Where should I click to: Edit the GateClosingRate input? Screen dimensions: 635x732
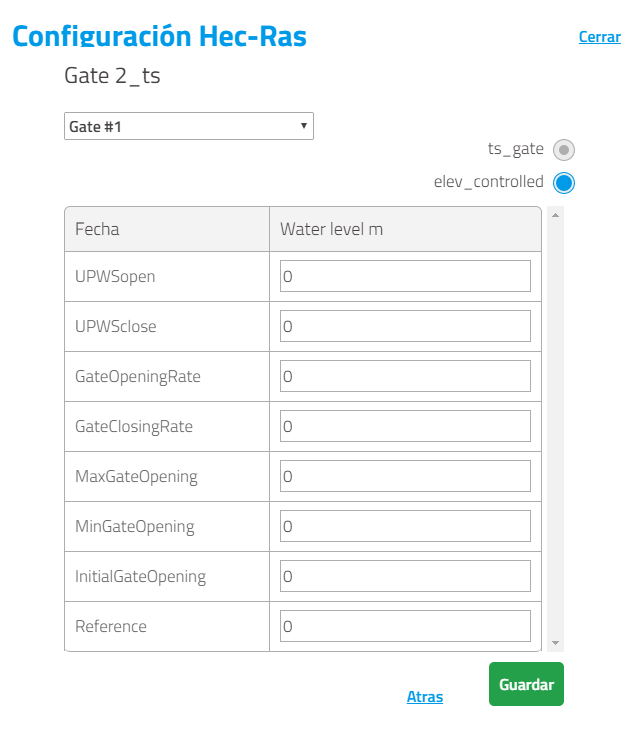coord(405,426)
